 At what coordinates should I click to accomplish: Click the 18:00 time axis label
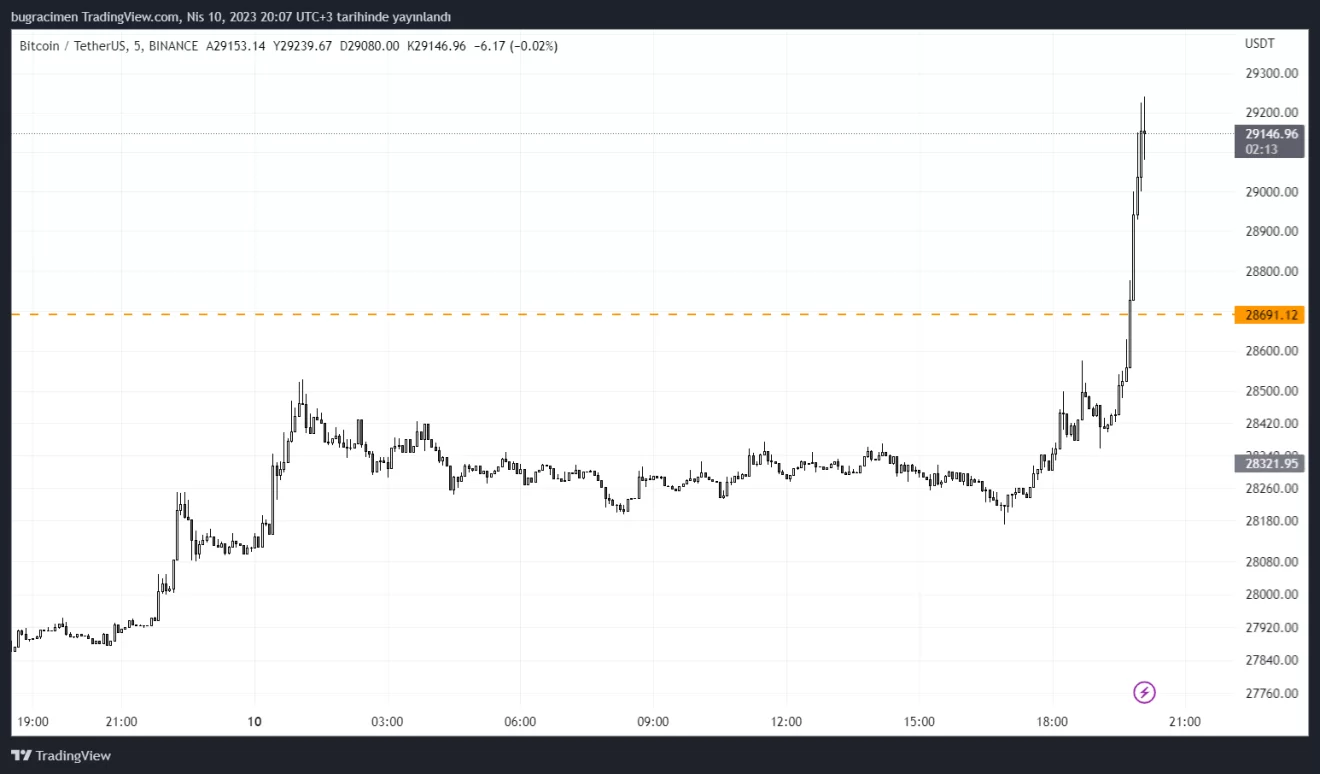tap(1052, 721)
